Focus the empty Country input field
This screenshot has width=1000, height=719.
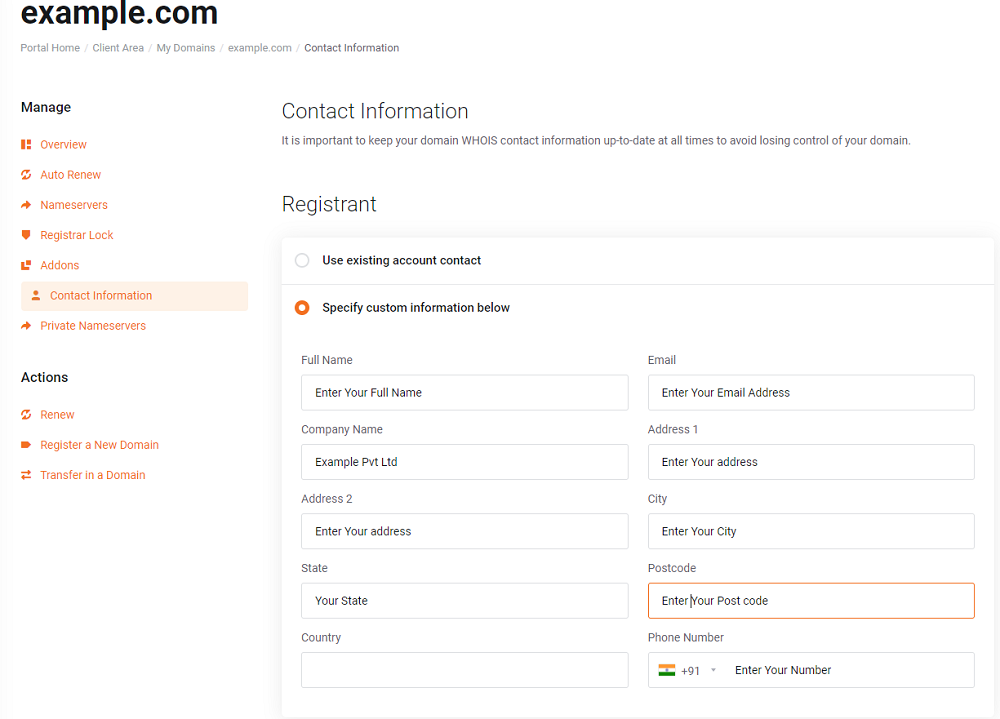click(464, 670)
